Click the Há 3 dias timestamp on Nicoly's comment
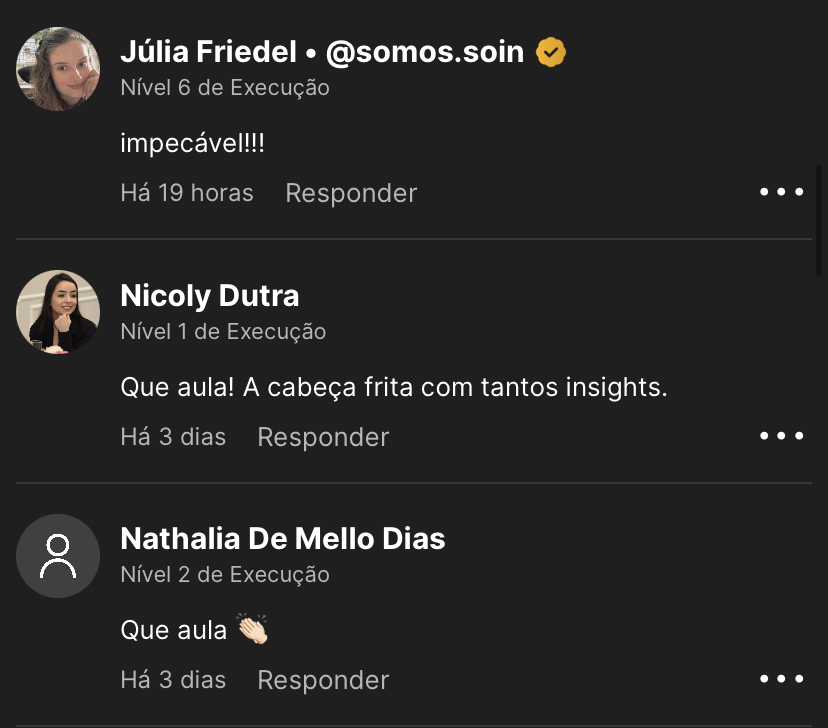828x728 pixels. pos(173,436)
